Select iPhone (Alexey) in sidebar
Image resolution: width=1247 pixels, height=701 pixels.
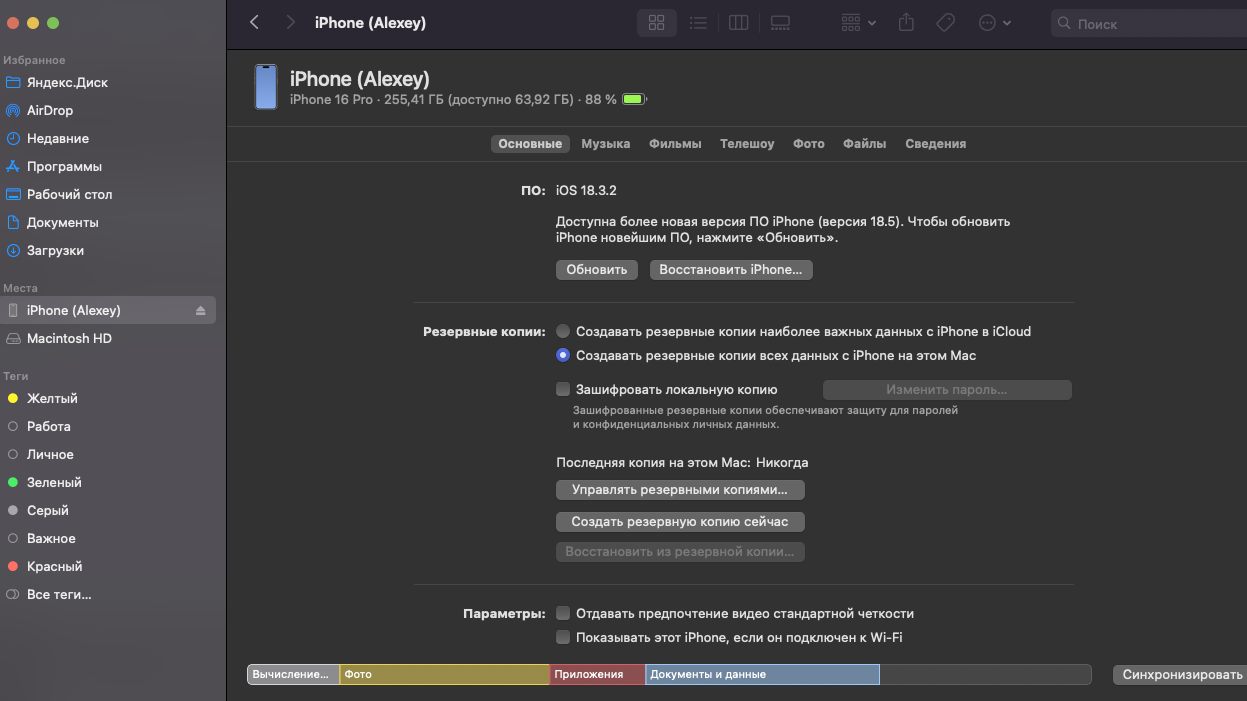tap(108, 310)
